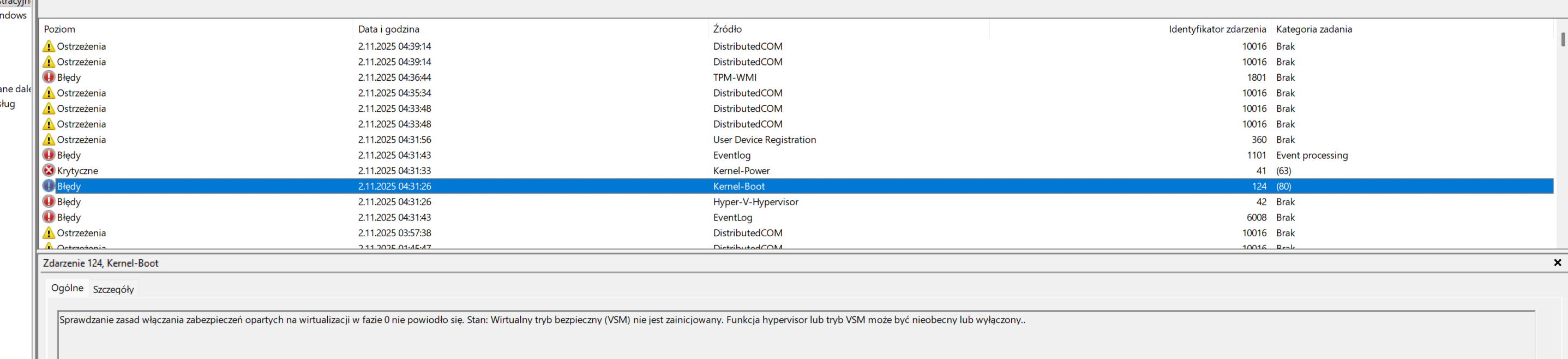
Task: Click warning icon on 03:57:38 DistributedCOM row
Action: (49, 233)
